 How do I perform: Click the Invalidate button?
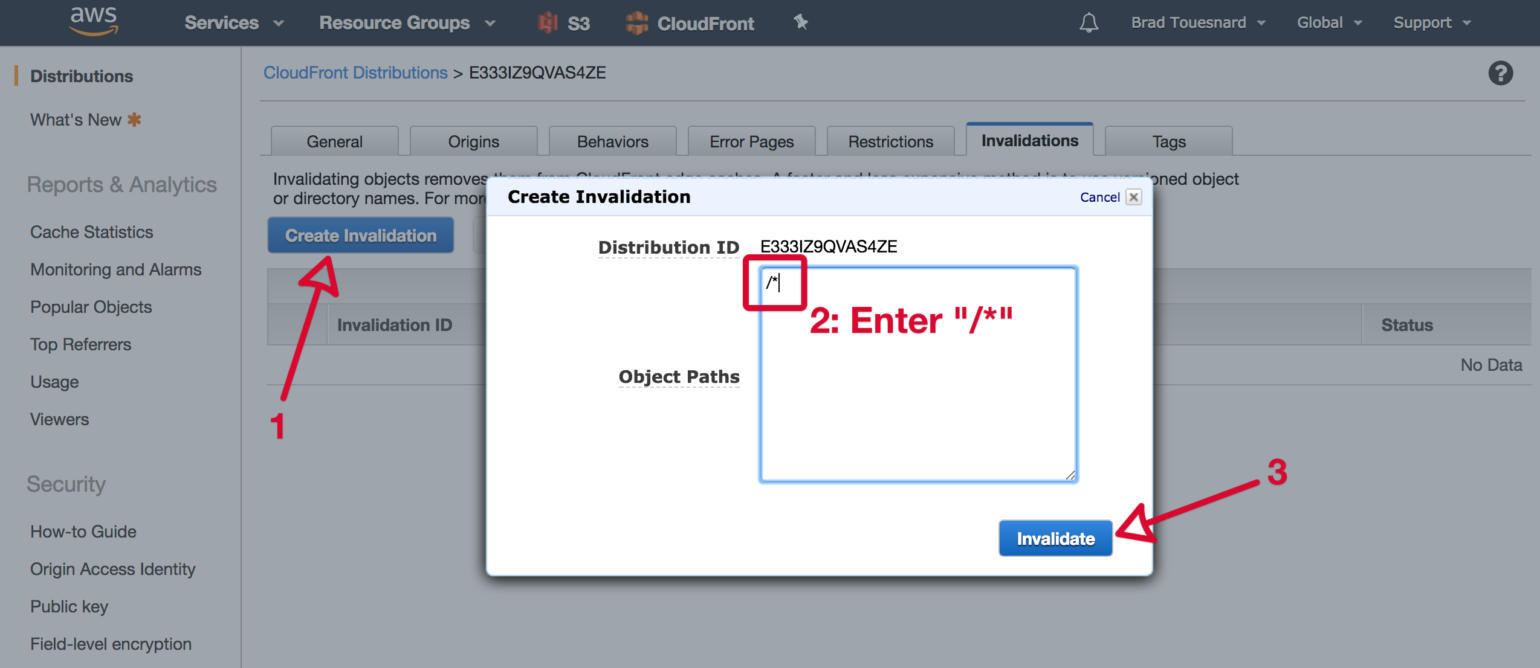coord(1056,538)
